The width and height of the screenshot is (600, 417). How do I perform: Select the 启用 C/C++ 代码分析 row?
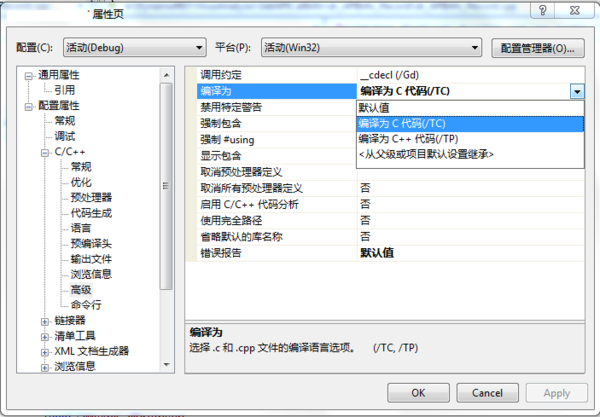pyautogui.click(x=390, y=204)
